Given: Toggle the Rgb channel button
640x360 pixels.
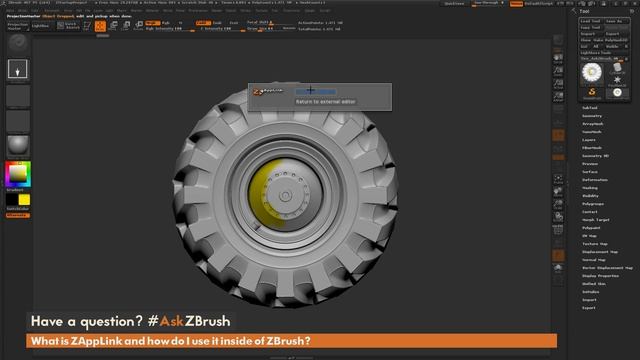Looking at the screenshot, I should 165,23.
